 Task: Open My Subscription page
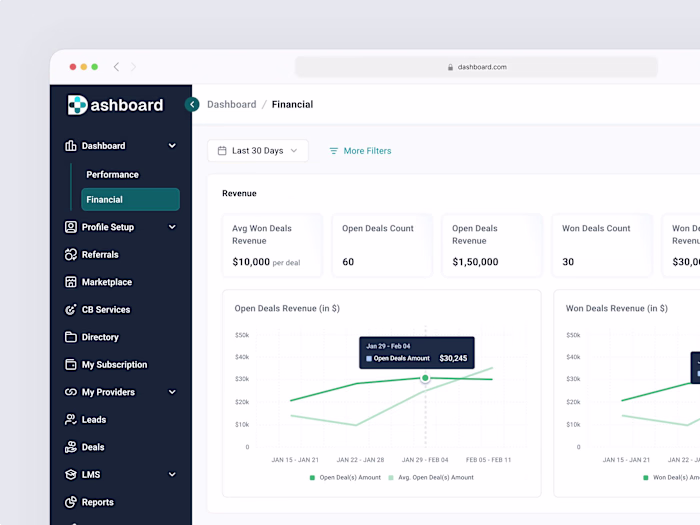[114, 365]
